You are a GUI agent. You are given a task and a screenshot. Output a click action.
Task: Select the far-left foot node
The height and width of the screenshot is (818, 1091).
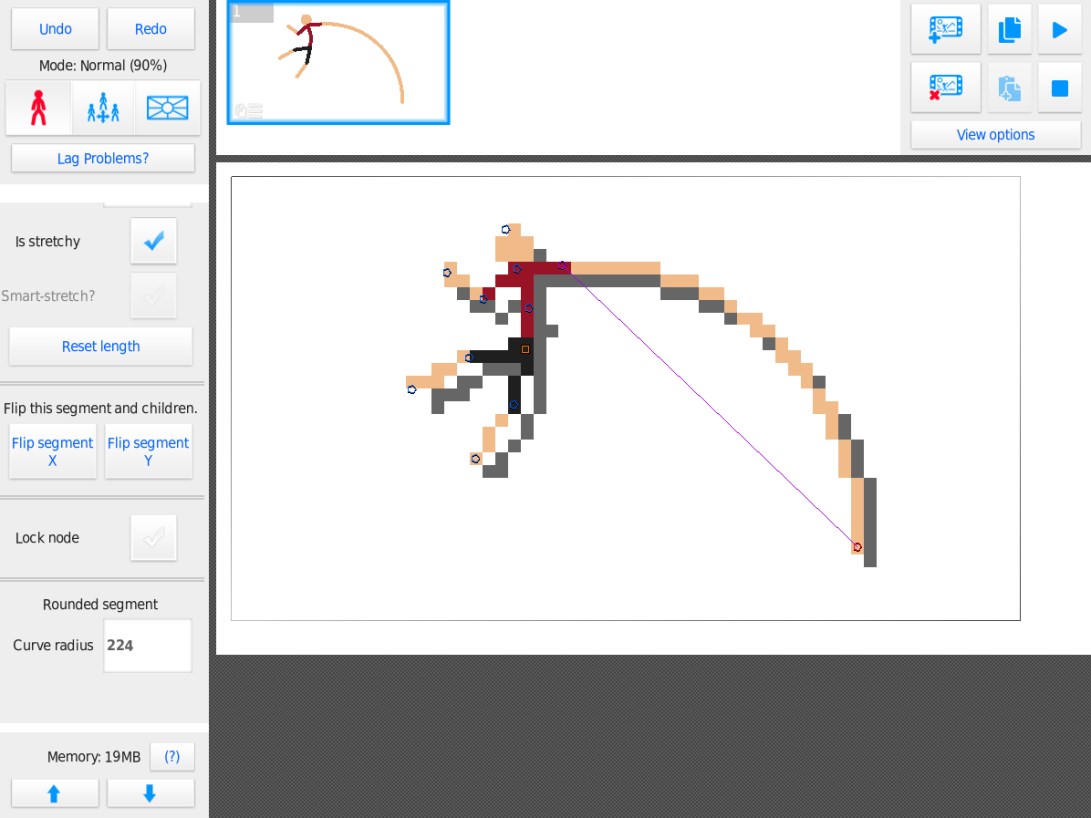[x=412, y=390]
